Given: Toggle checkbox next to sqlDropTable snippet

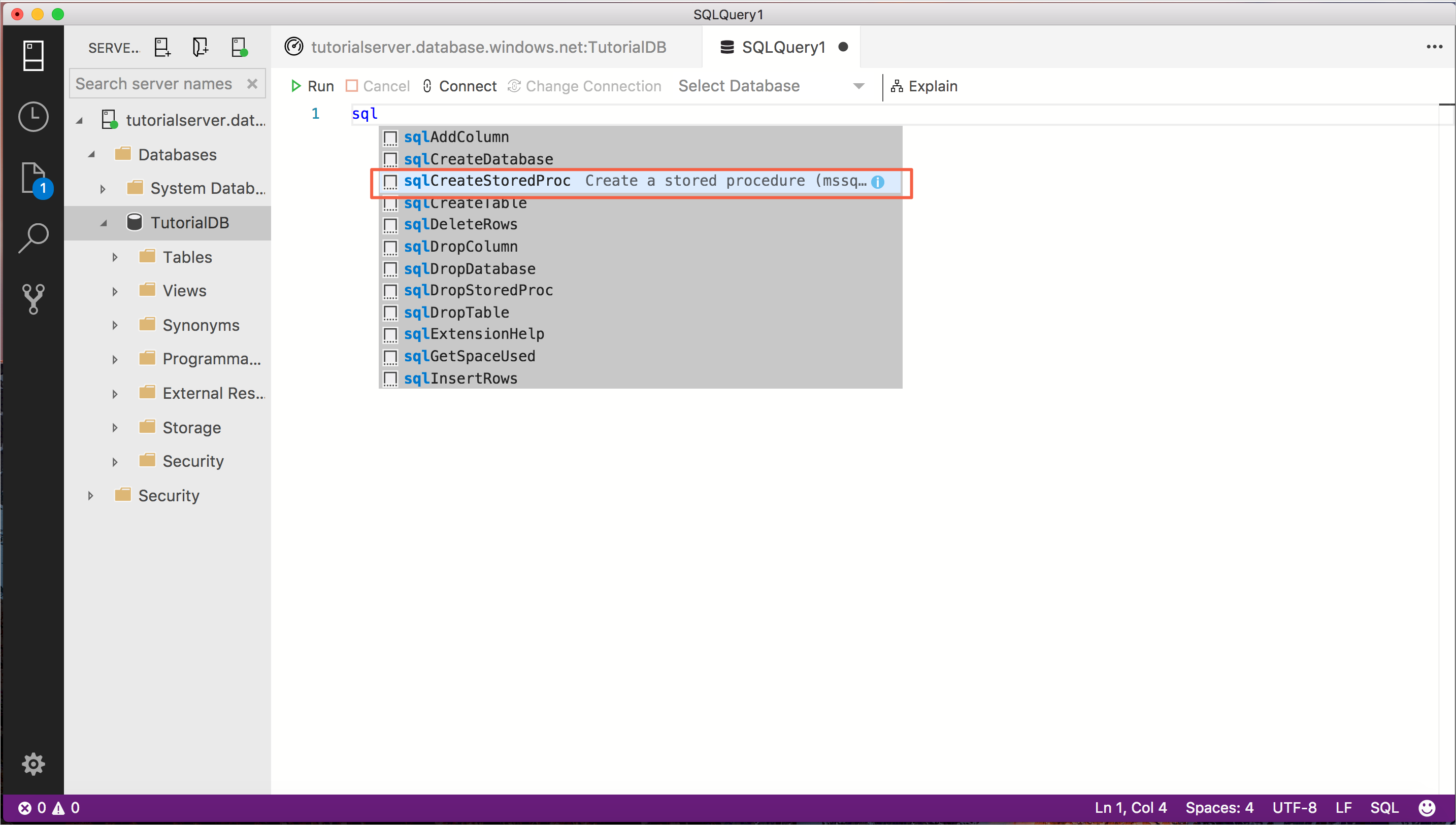Looking at the screenshot, I should (x=391, y=312).
